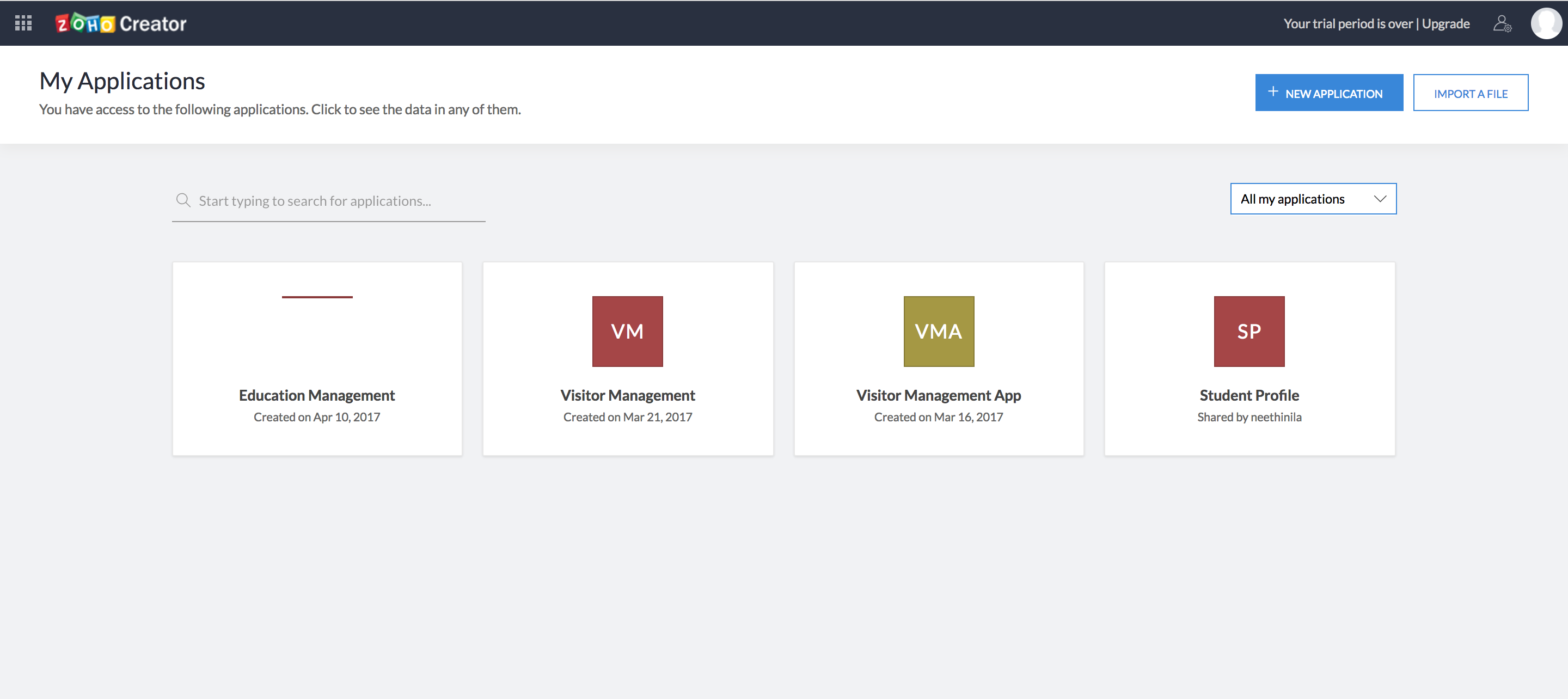Click the SP application icon
The width and height of the screenshot is (1568, 699).
click(x=1249, y=331)
